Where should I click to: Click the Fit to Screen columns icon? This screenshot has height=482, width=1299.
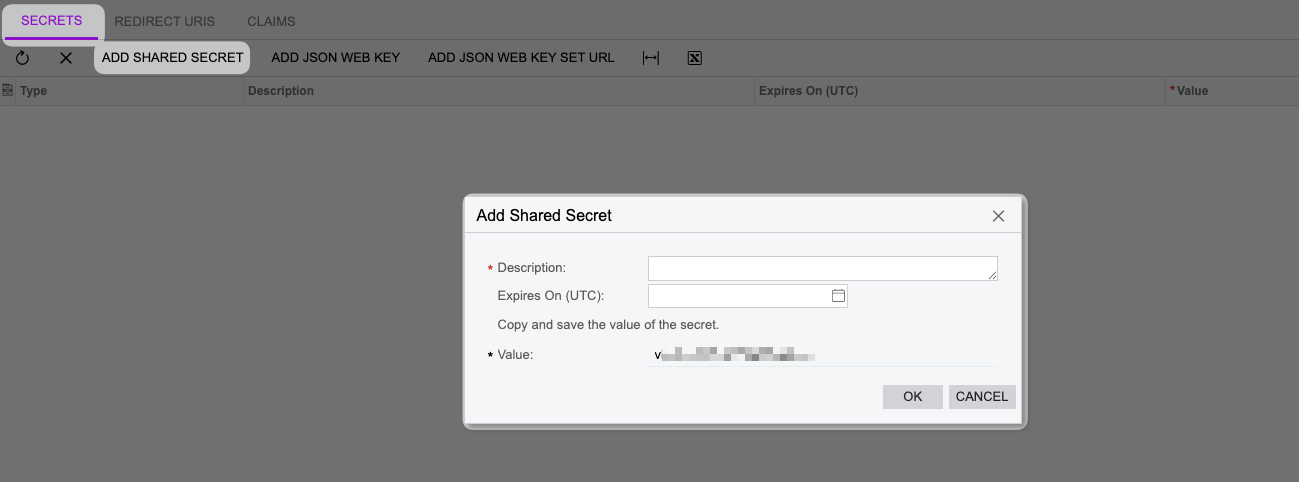[x=651, y=58]
